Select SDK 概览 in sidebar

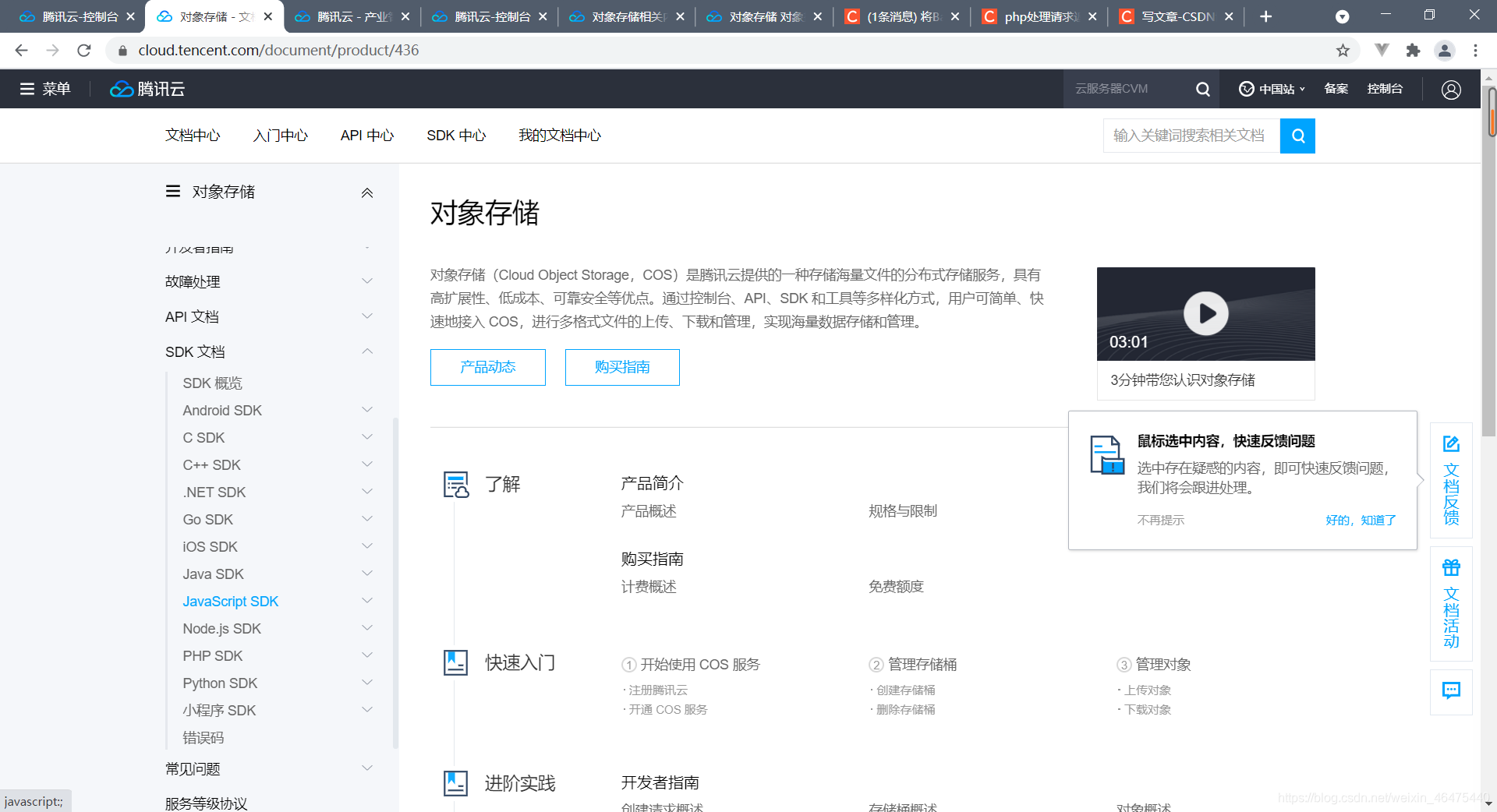point(213,383)
